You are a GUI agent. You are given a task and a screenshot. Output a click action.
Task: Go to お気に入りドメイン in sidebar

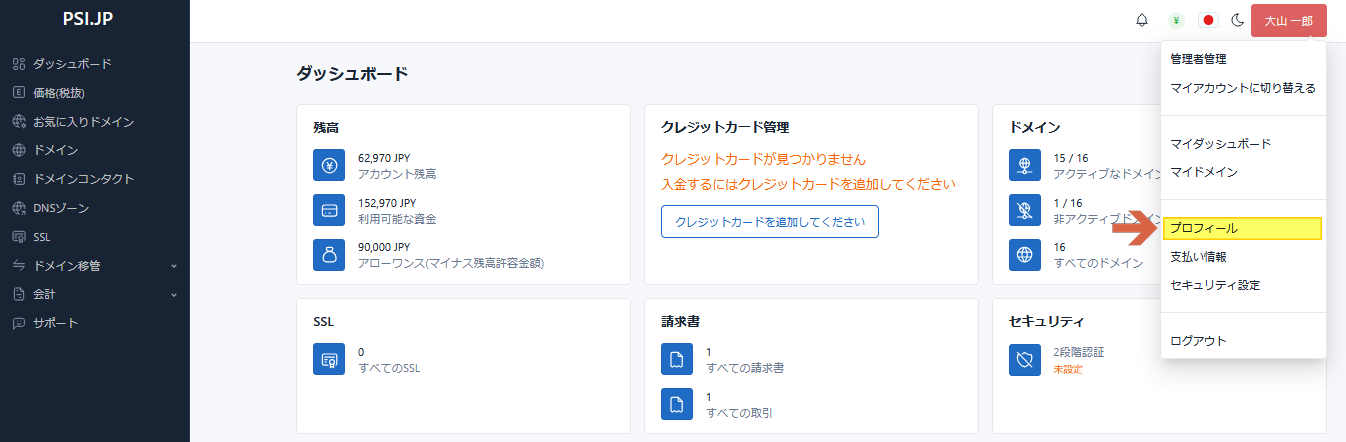tap(83, 122)
